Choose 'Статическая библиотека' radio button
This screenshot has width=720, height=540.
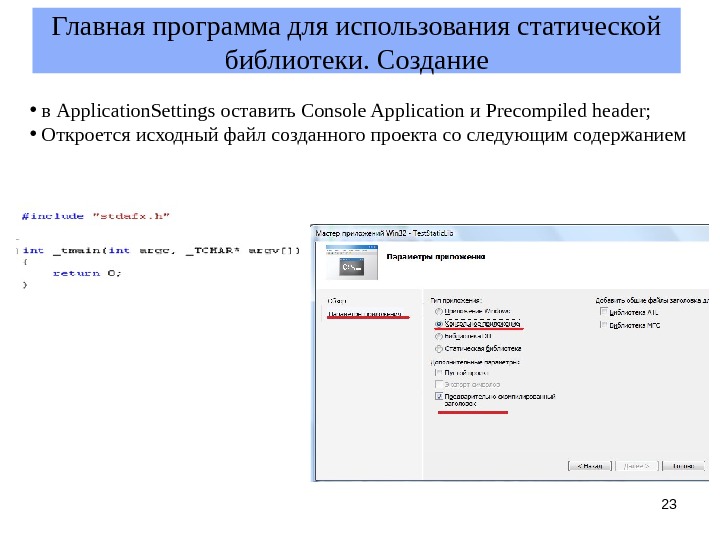point(439,349)
